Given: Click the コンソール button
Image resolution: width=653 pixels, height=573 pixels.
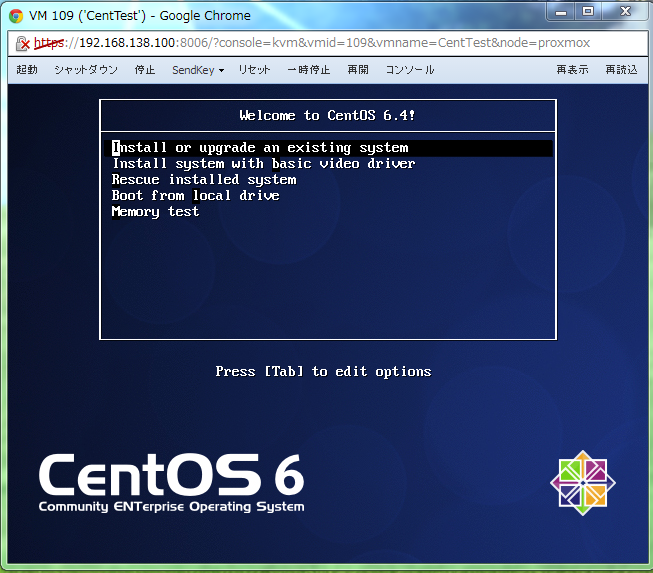Looking at the screenshot, I should [410, 70].
